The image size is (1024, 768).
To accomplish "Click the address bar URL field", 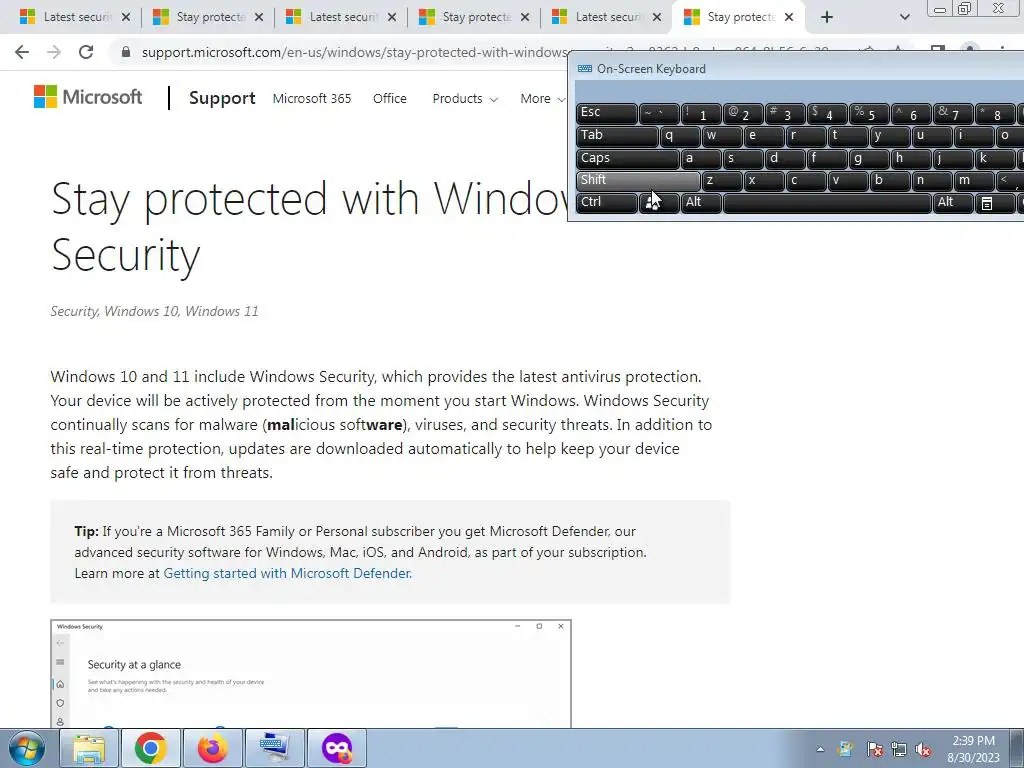I will [x=353, y=52].
